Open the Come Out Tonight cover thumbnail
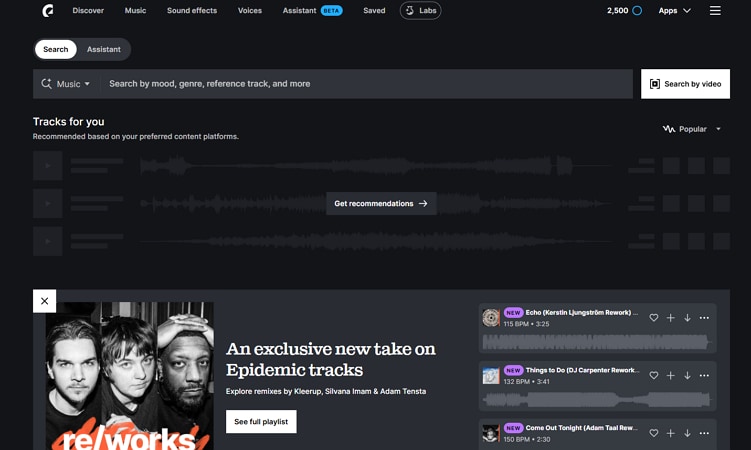 click(491, 433)
